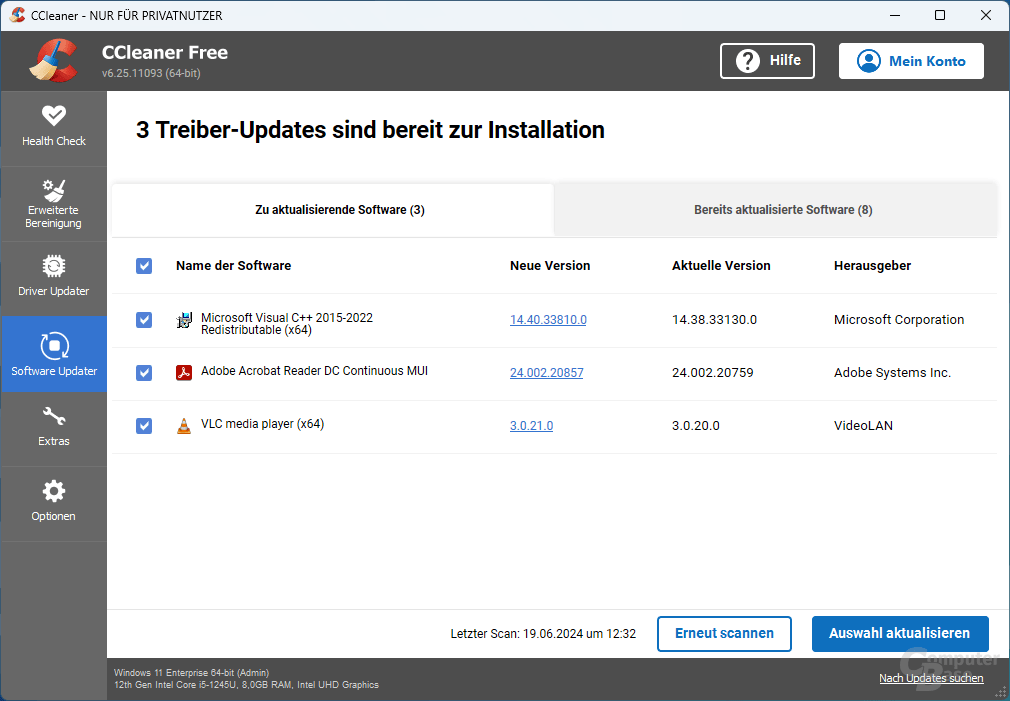Click publisher VideoLAN
Screen dimensions: 1010x701
(x=863, y=426)
